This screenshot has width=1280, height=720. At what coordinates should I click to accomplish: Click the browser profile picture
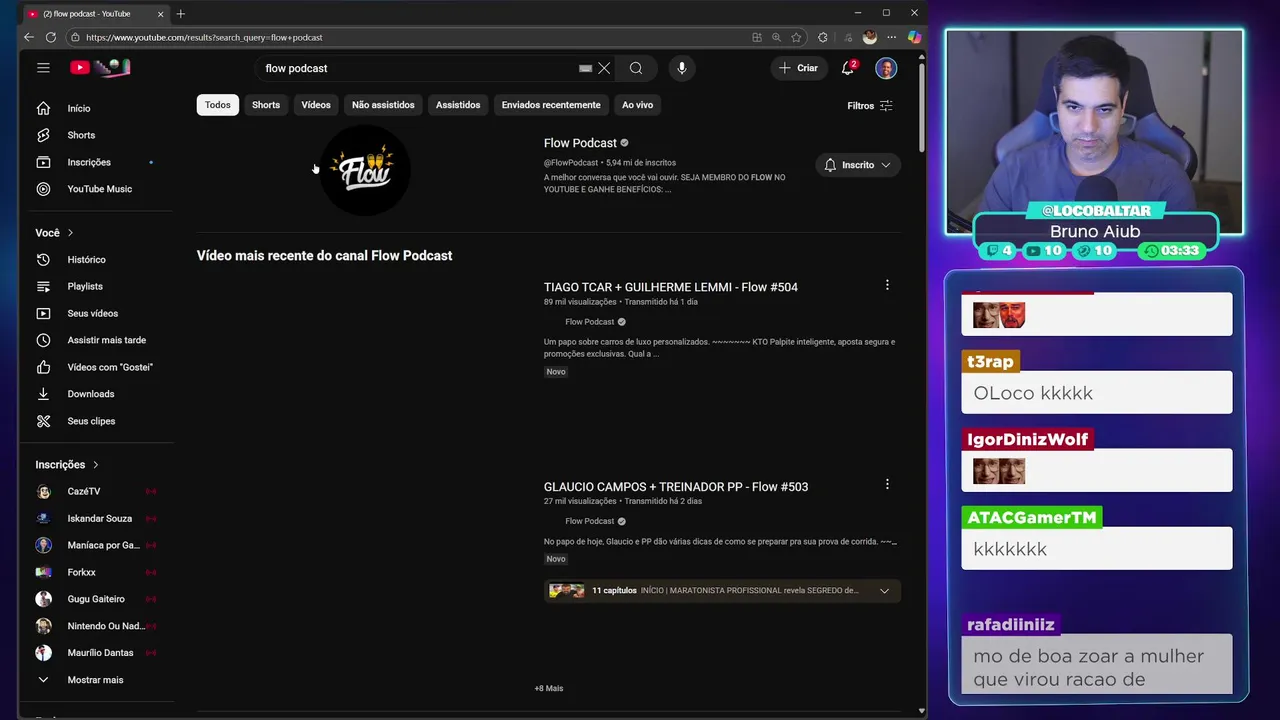[x=870, y=37]
